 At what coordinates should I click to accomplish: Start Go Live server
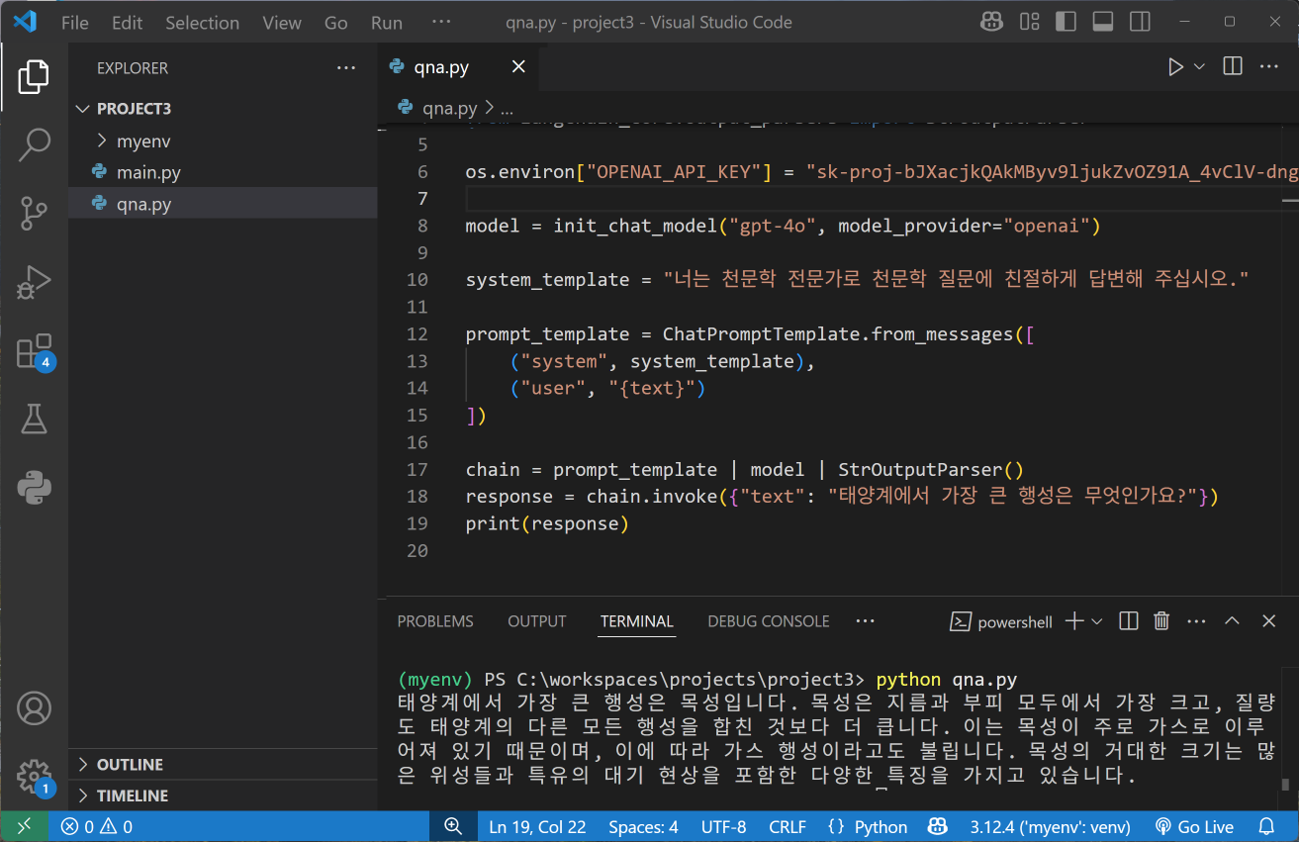click(1194, 827)
